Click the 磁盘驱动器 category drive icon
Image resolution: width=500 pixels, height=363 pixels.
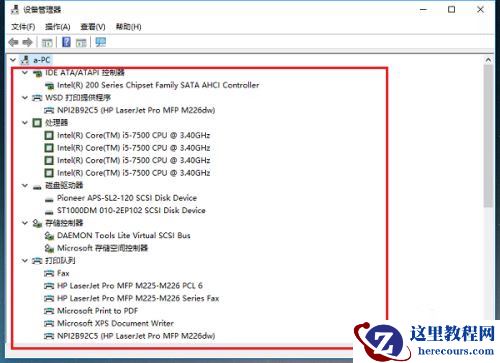(x=37, y=187)
